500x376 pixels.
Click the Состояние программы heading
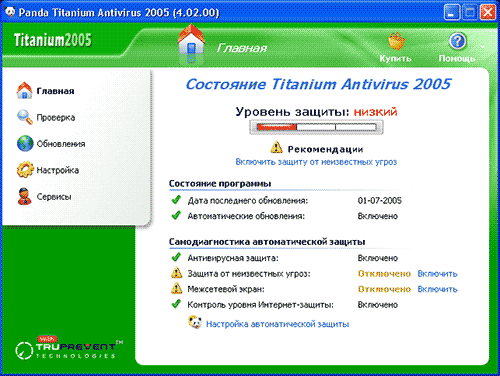pos(220,184)
